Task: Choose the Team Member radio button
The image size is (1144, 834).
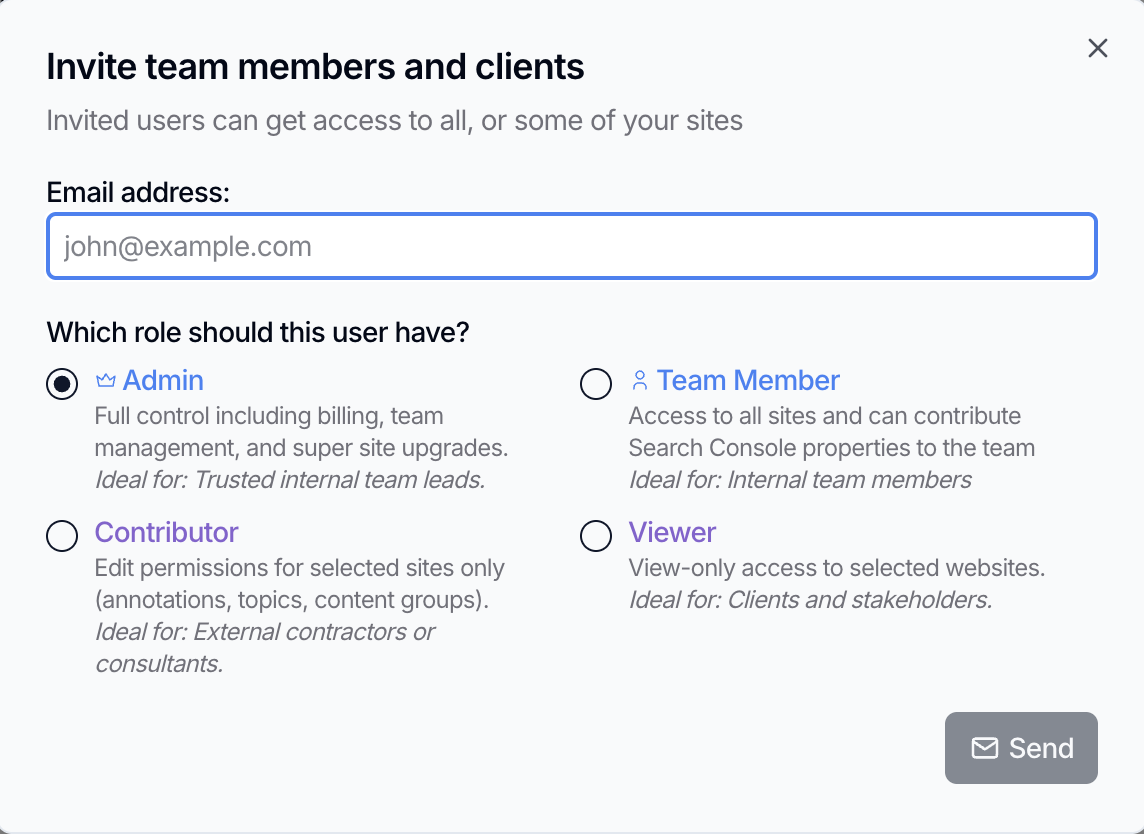Action: pos(596,384)
